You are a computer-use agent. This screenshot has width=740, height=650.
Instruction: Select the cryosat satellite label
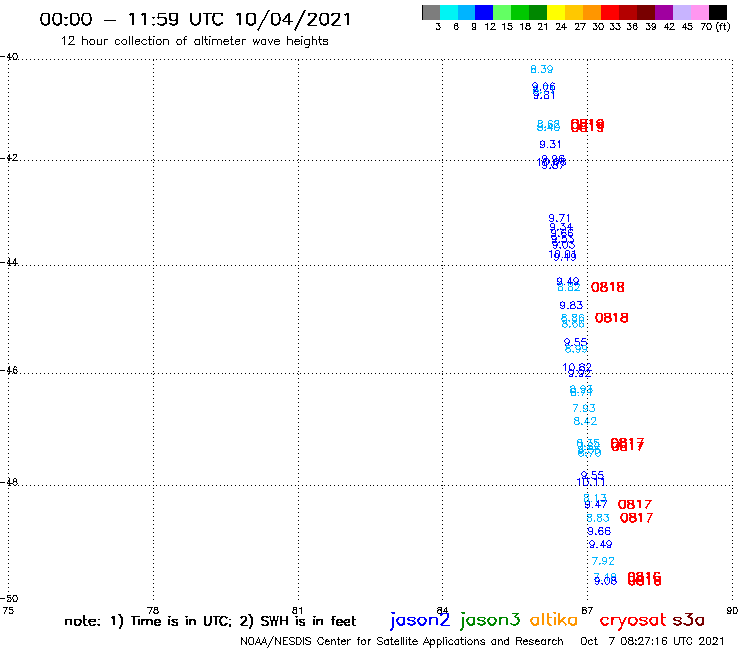click(633, 620)
